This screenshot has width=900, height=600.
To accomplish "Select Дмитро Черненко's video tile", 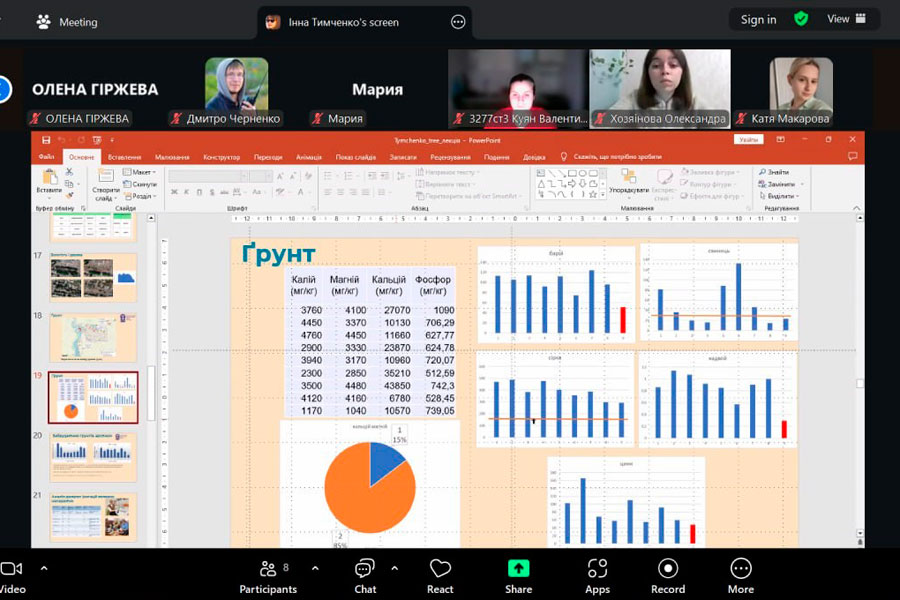I will (x=237, y=85).
